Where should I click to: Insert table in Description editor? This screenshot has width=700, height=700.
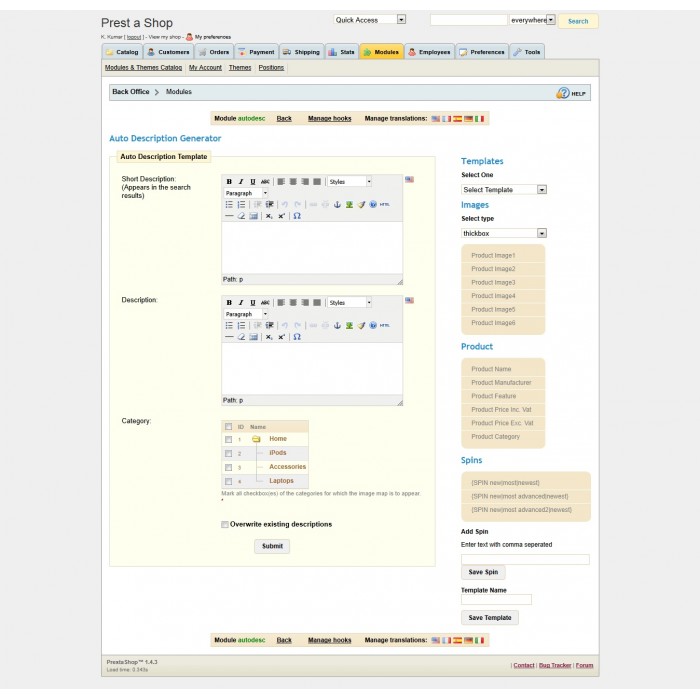(254, 337)
